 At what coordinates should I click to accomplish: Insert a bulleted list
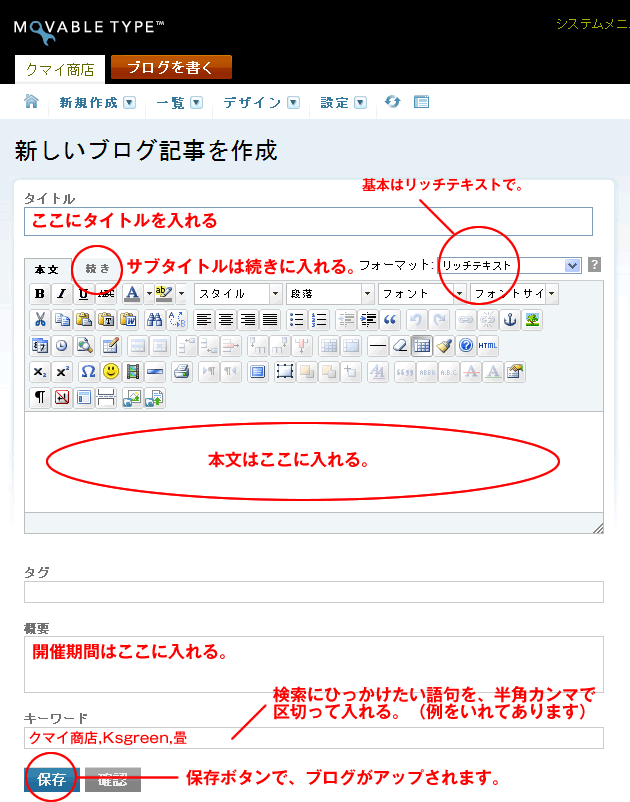(x=297, y=320)
